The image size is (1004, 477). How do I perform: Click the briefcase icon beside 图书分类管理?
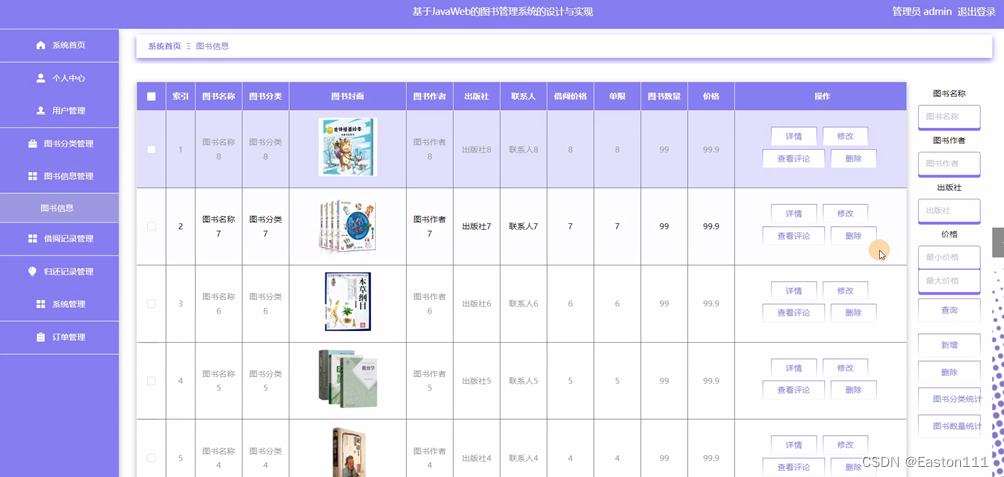coord(33,144)
